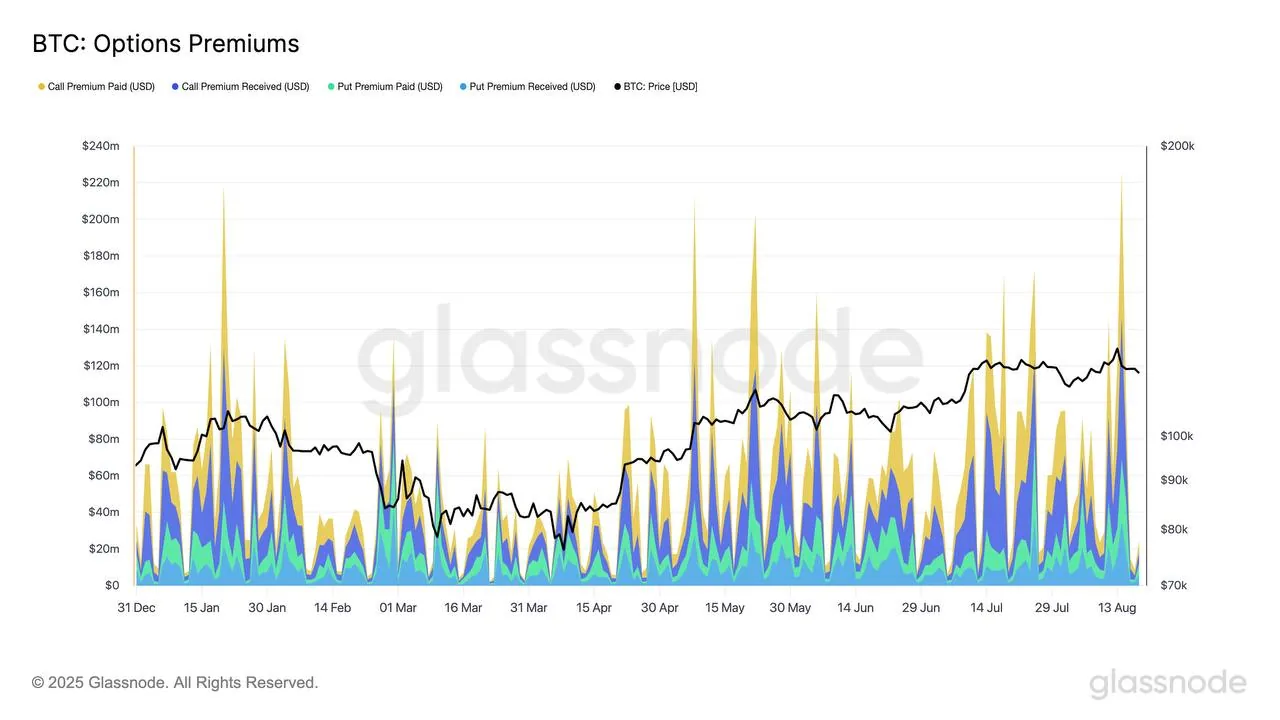Image resolution: width=1280 pixels, height=720 pixels.
Task: Toggle the Call Premium Paid legend dot
Action: 39,86
